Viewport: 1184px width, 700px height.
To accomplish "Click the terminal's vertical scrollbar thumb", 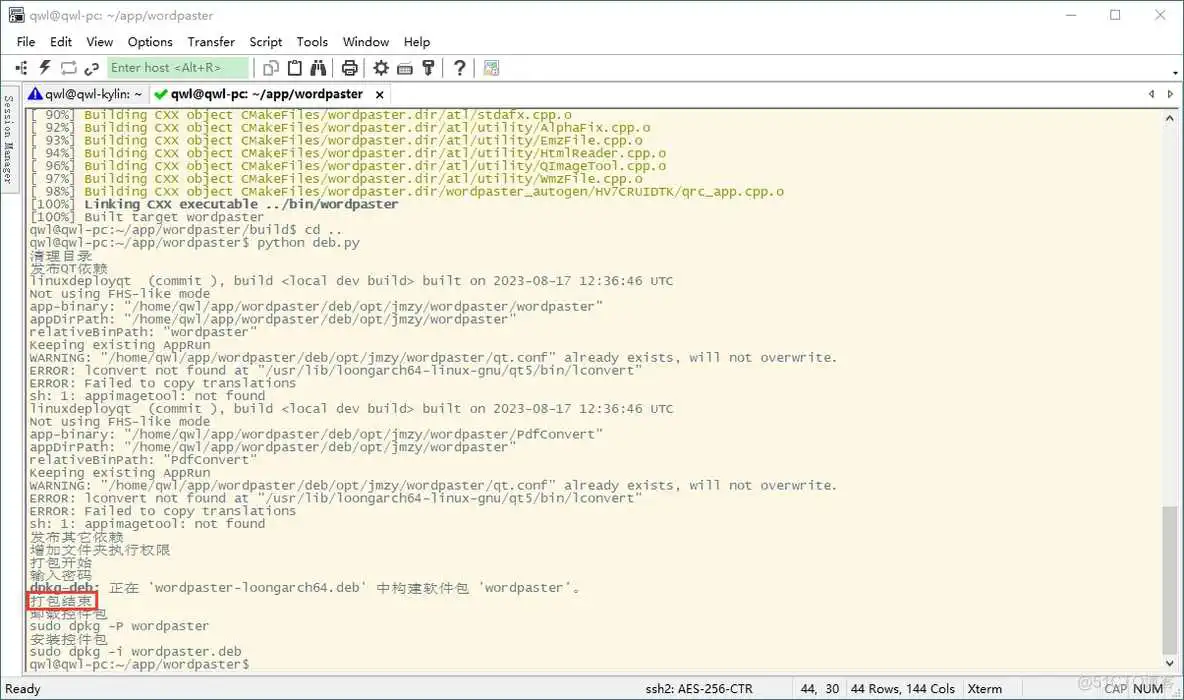I will click(x=1169, y=578).
